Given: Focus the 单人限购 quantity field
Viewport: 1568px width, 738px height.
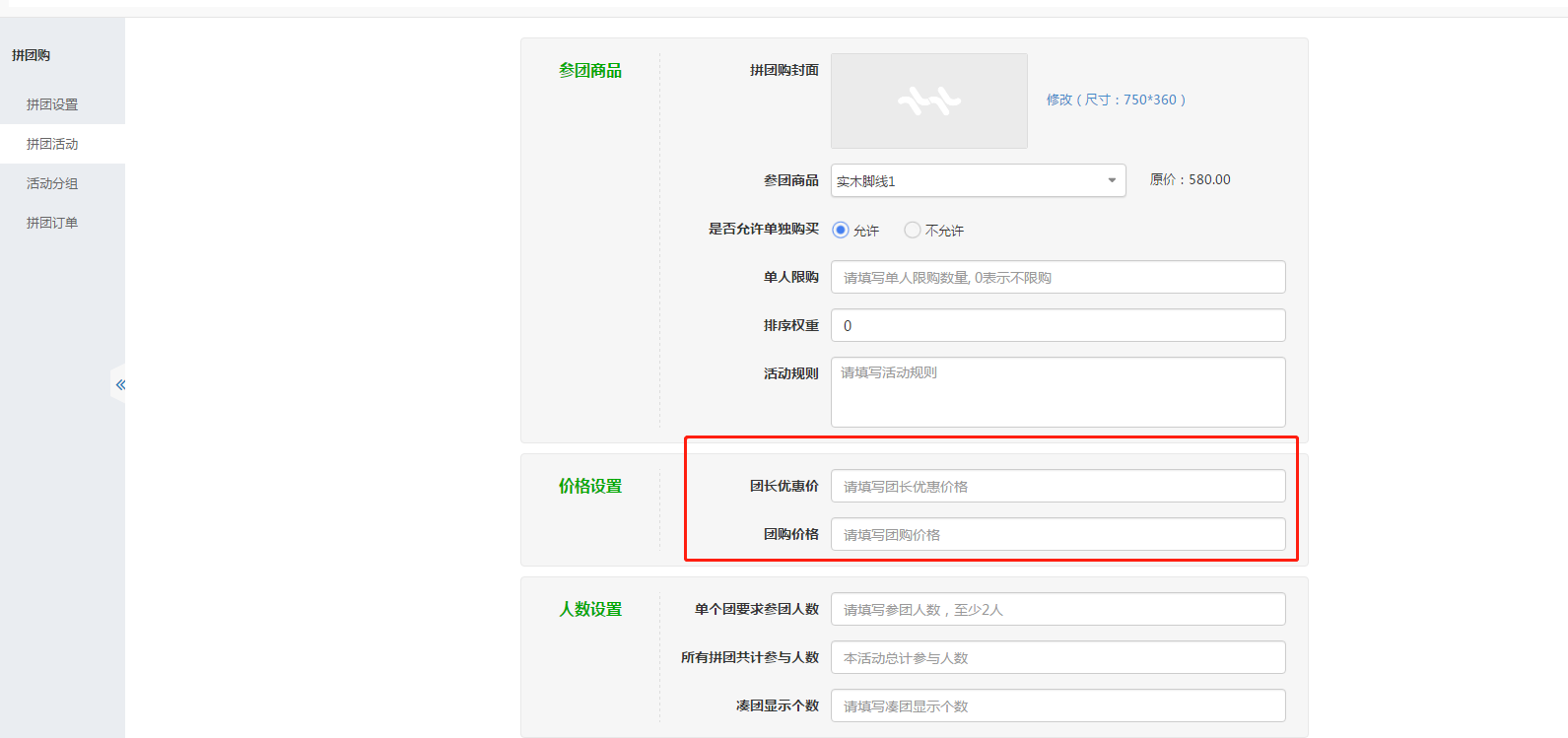Looking at the screenshot, I should [1057, 277].
